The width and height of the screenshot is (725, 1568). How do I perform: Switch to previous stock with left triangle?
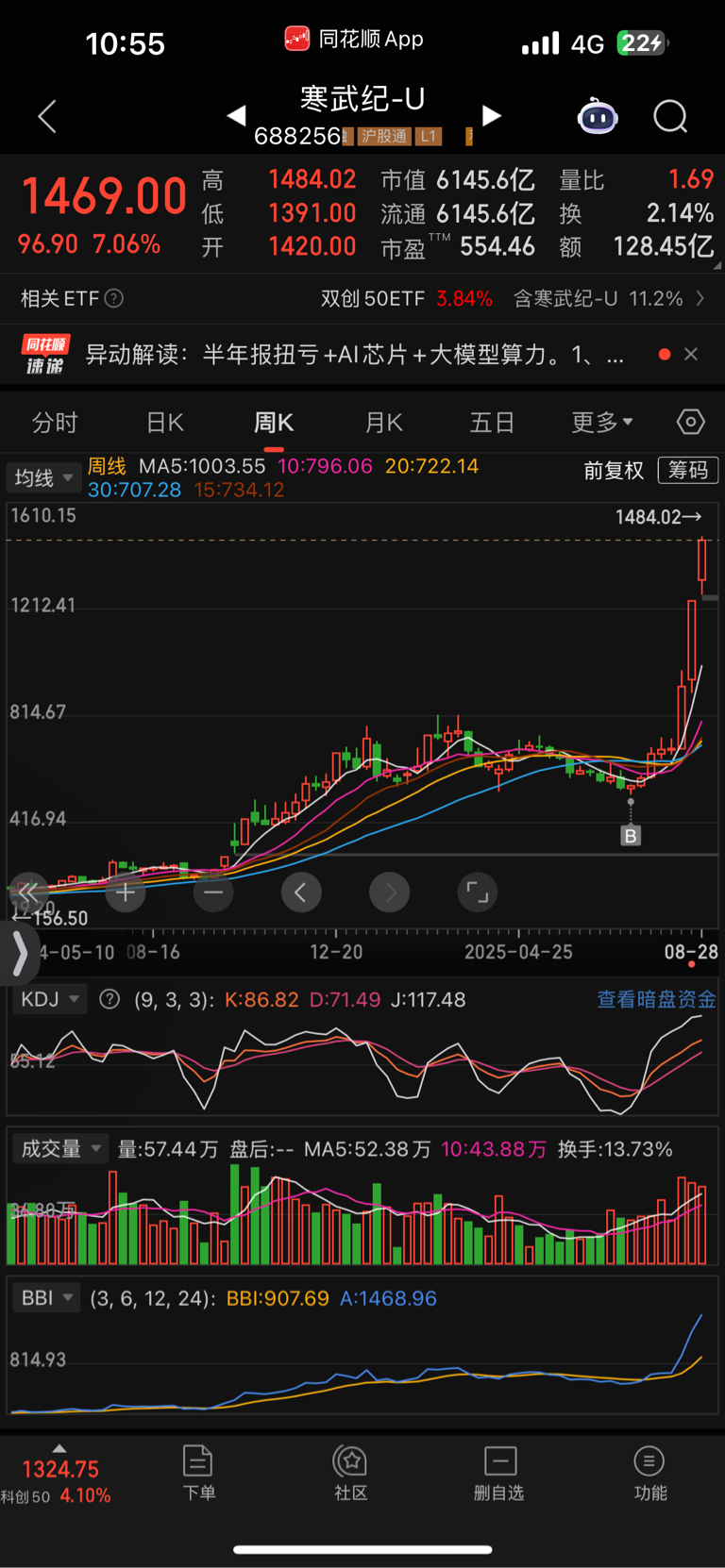(237, 115)
